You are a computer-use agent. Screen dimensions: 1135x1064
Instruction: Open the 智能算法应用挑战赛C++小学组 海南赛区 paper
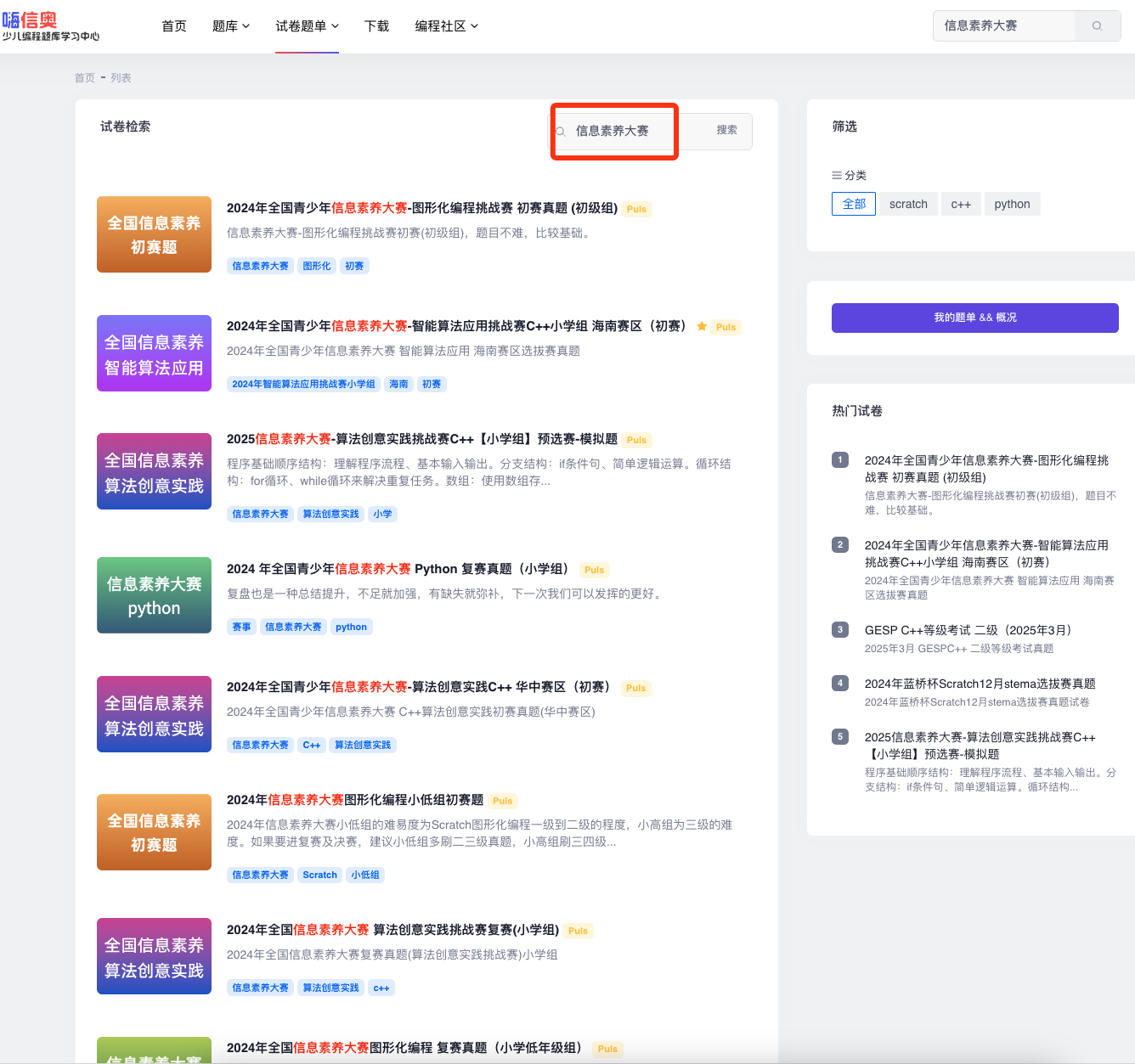(459, 326)
